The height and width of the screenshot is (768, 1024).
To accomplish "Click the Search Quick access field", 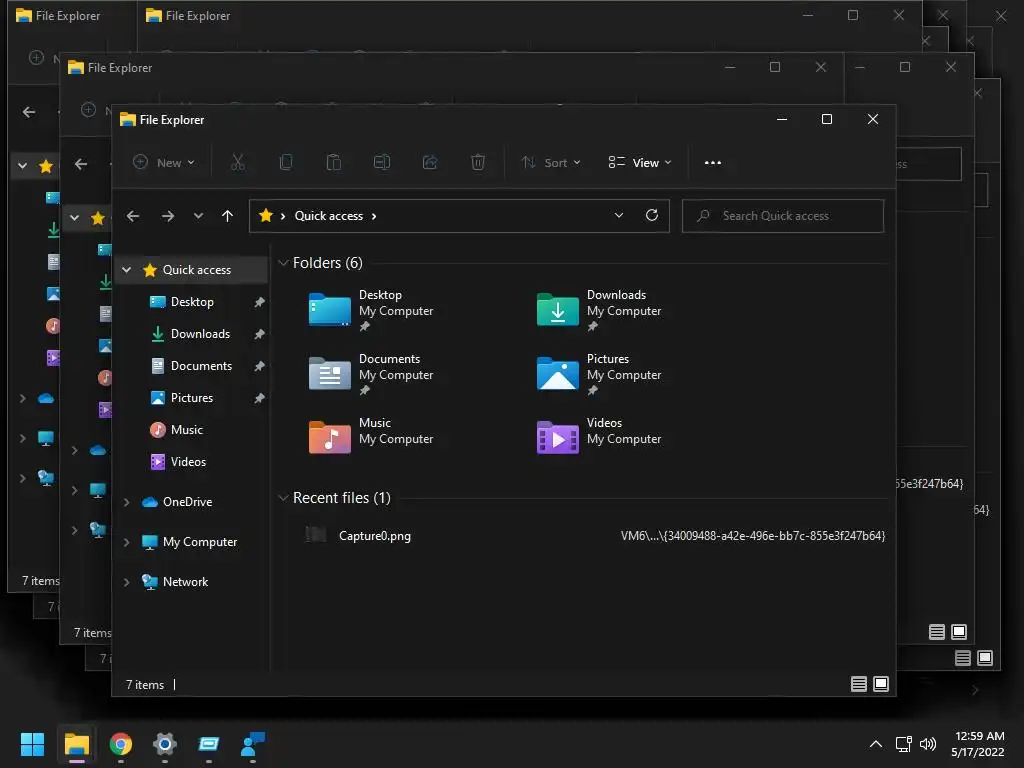I will pos(783,216).
